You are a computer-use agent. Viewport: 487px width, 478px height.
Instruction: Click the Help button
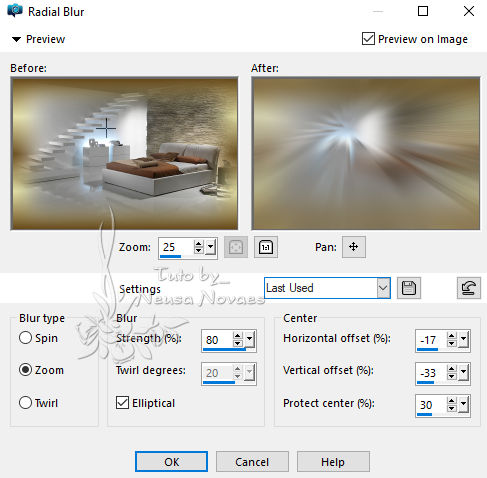[333, 462]
